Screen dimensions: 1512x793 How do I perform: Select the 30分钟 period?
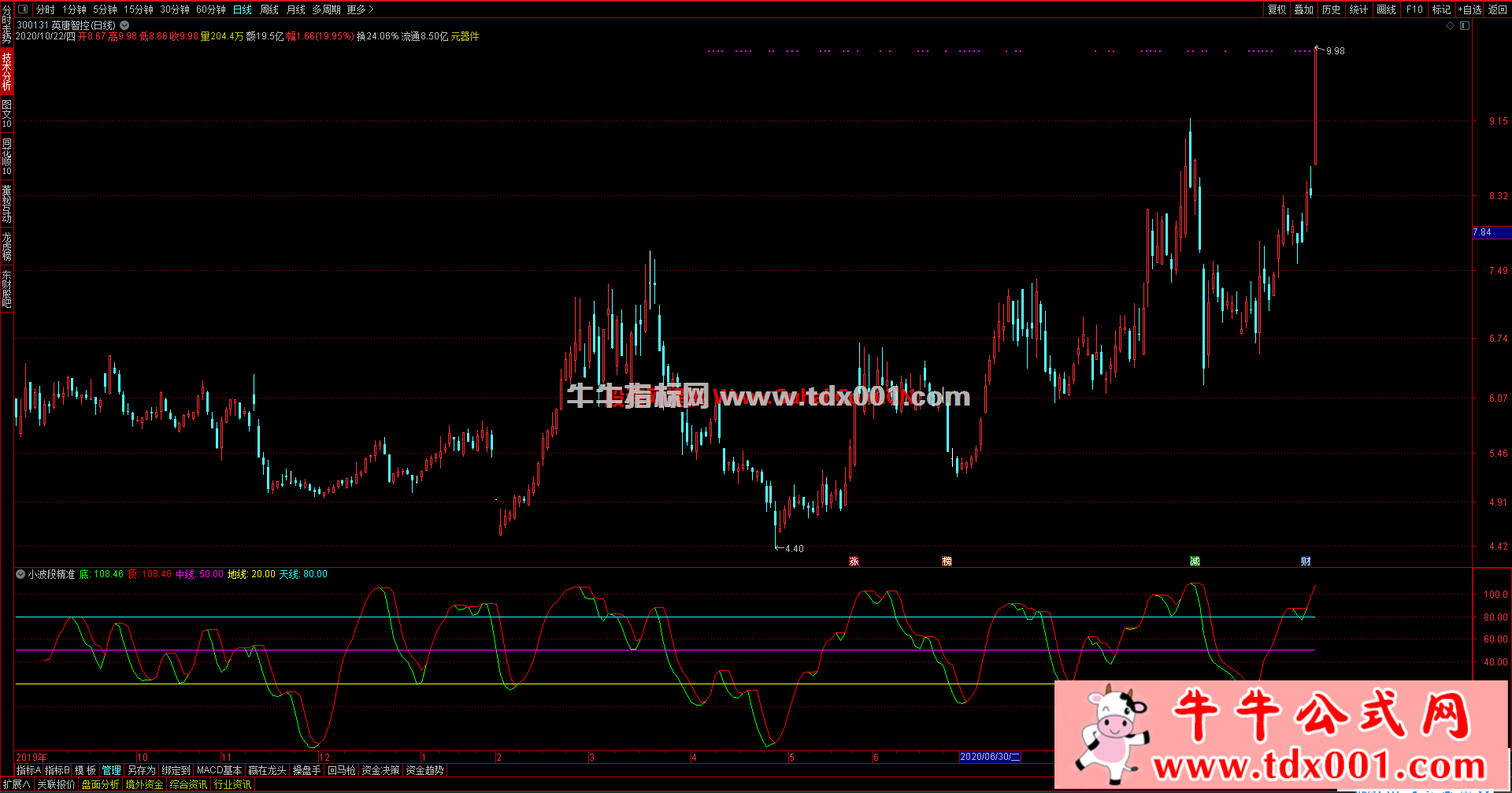[x=175, y=9]
